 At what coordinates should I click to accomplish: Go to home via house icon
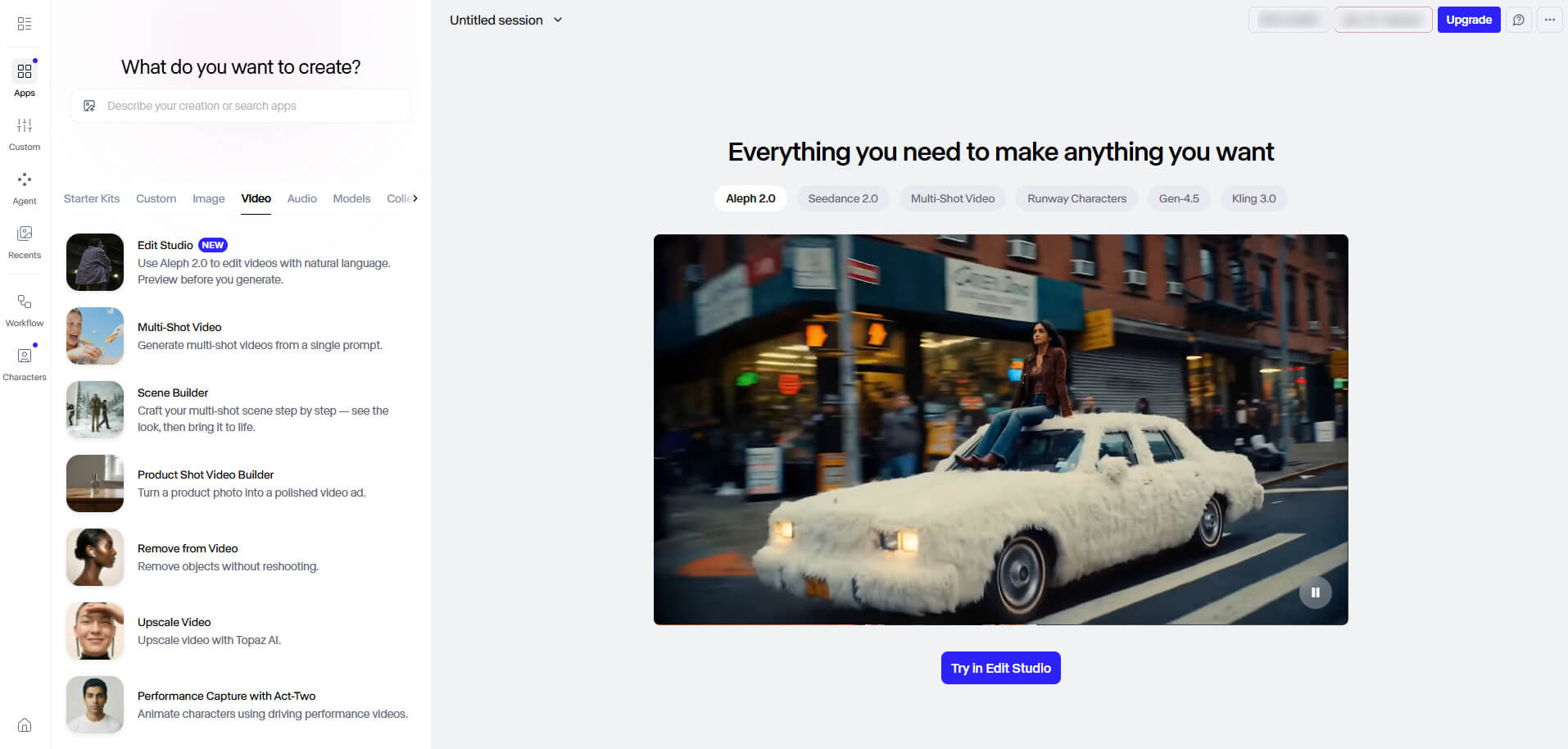pyautogui.click(x=25, y=724)
